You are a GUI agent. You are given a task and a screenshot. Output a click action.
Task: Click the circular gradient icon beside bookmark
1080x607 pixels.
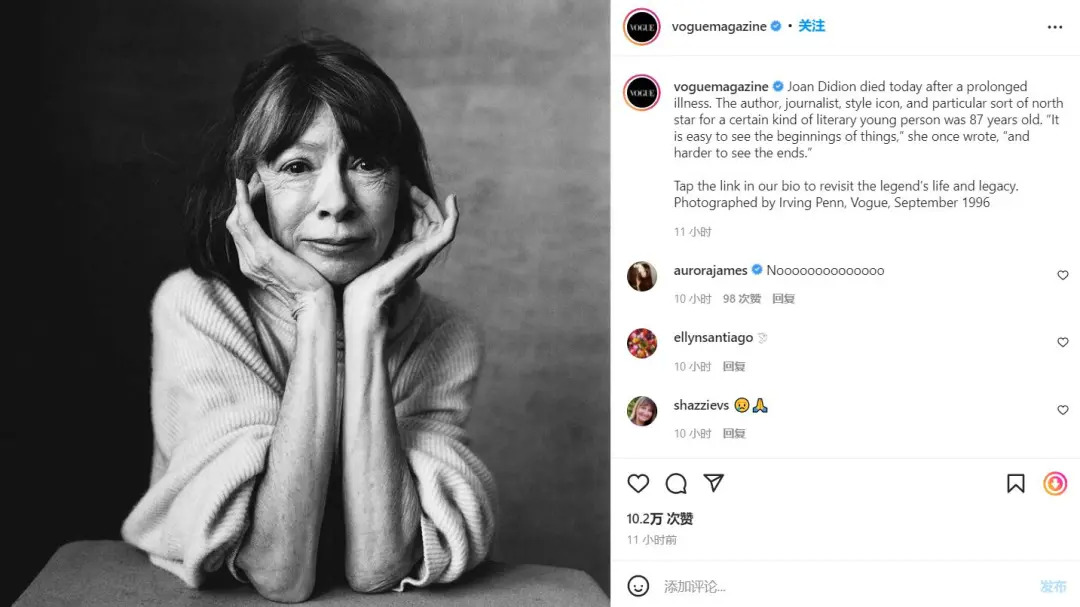[x=1055, y=484]
